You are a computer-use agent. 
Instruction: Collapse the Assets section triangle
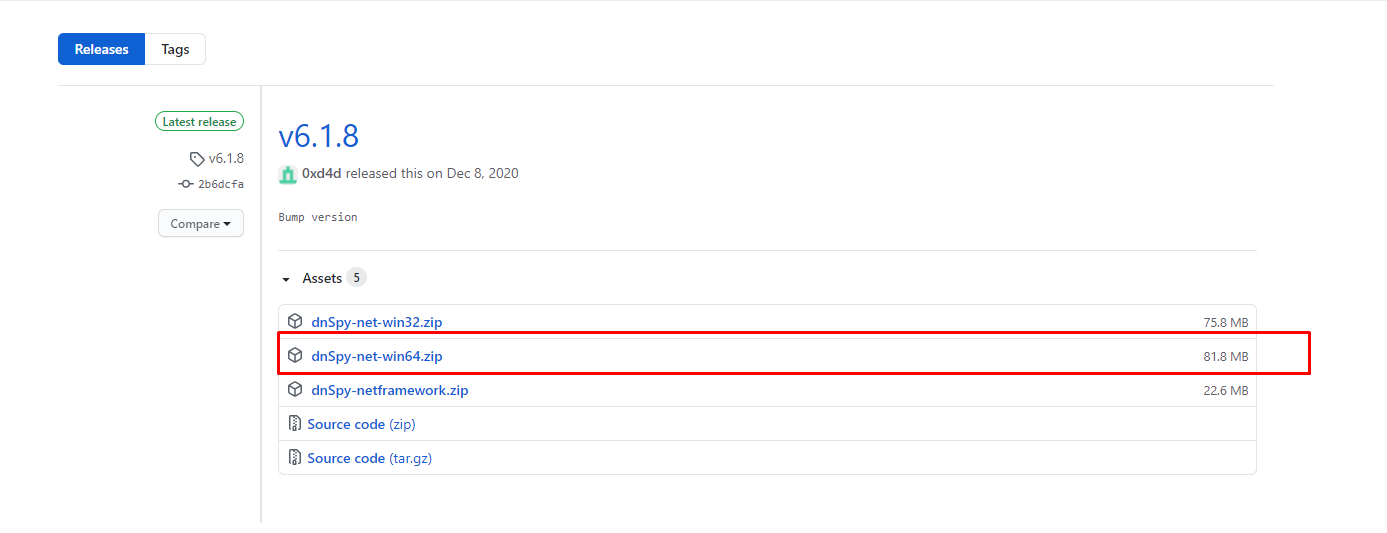coord(286,279)
